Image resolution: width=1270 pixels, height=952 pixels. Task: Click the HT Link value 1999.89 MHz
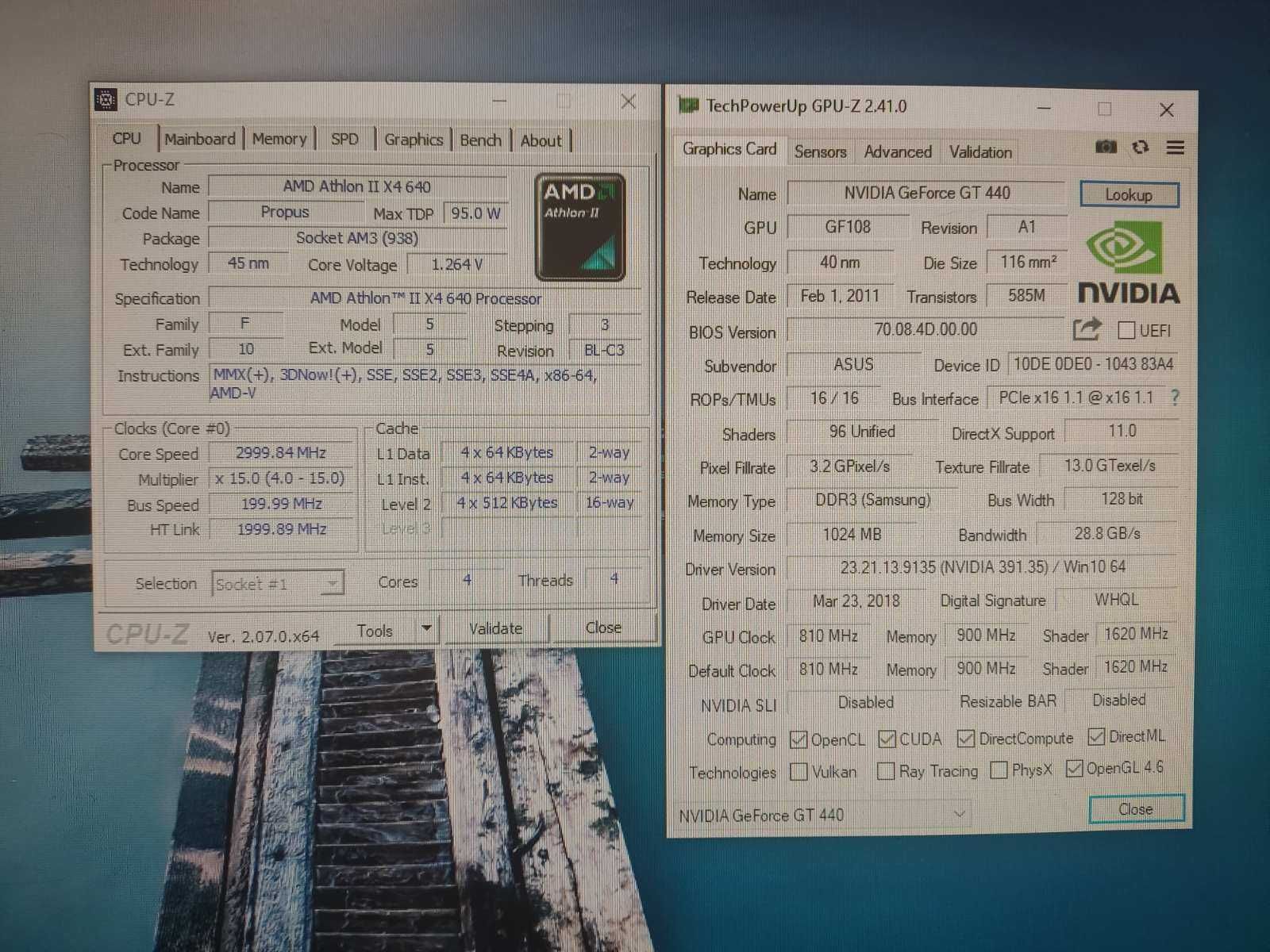tap(281, 529)
